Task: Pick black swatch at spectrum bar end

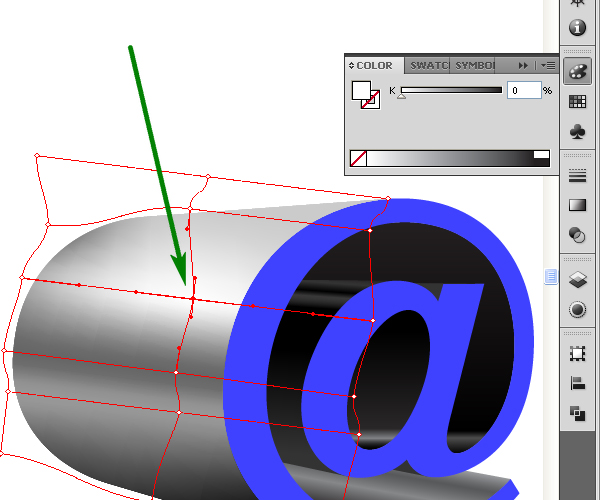Action: click(541, 162)
